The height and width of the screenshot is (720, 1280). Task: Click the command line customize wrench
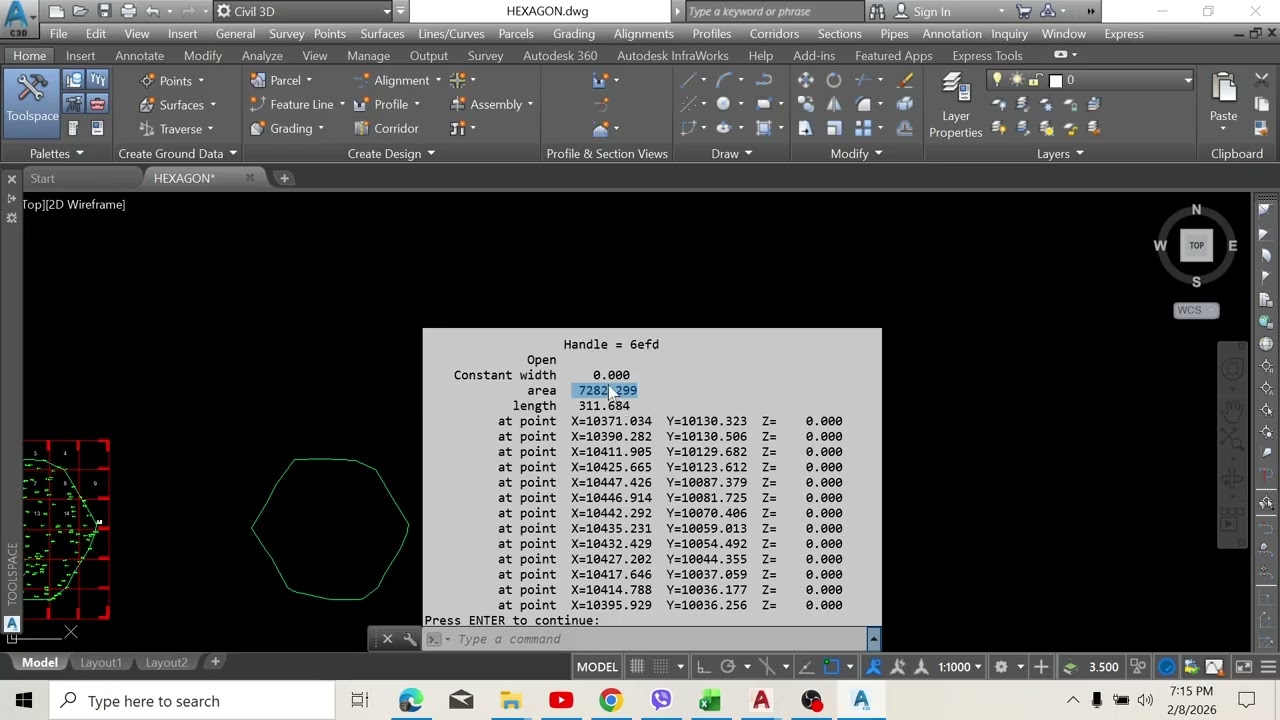[410, 639]
